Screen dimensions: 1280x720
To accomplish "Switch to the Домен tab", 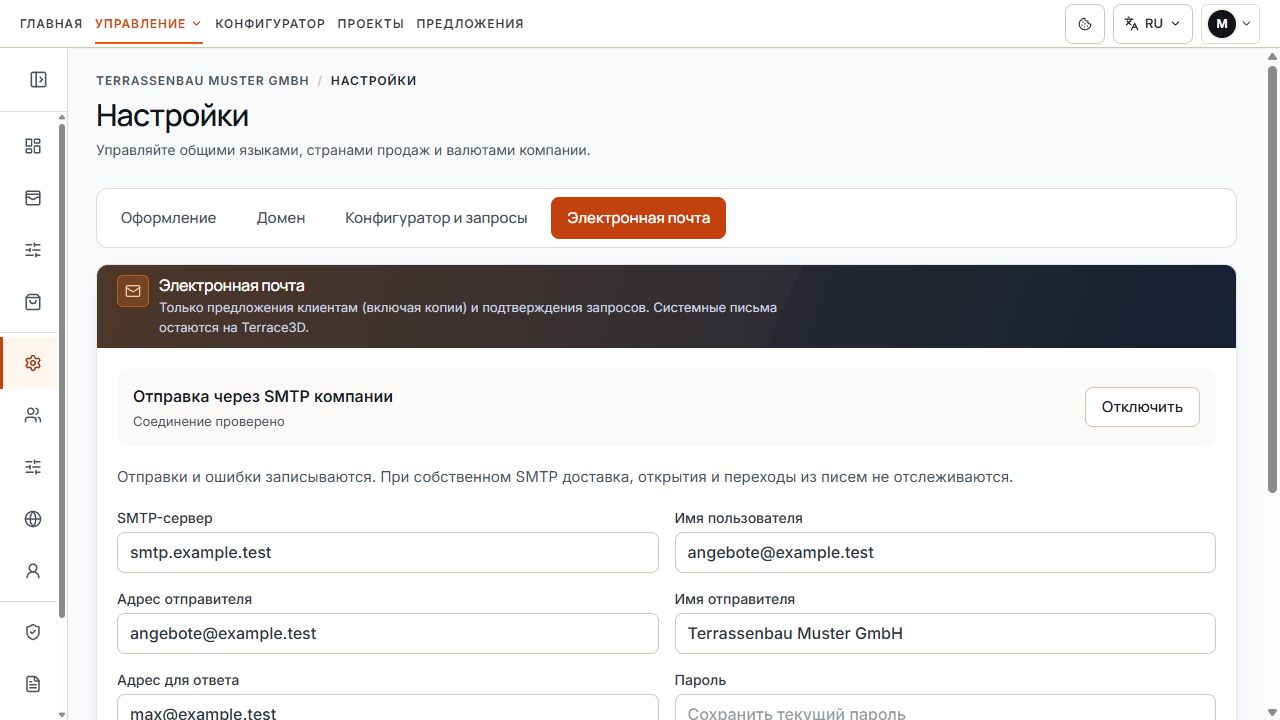I will tap(281, 218).
